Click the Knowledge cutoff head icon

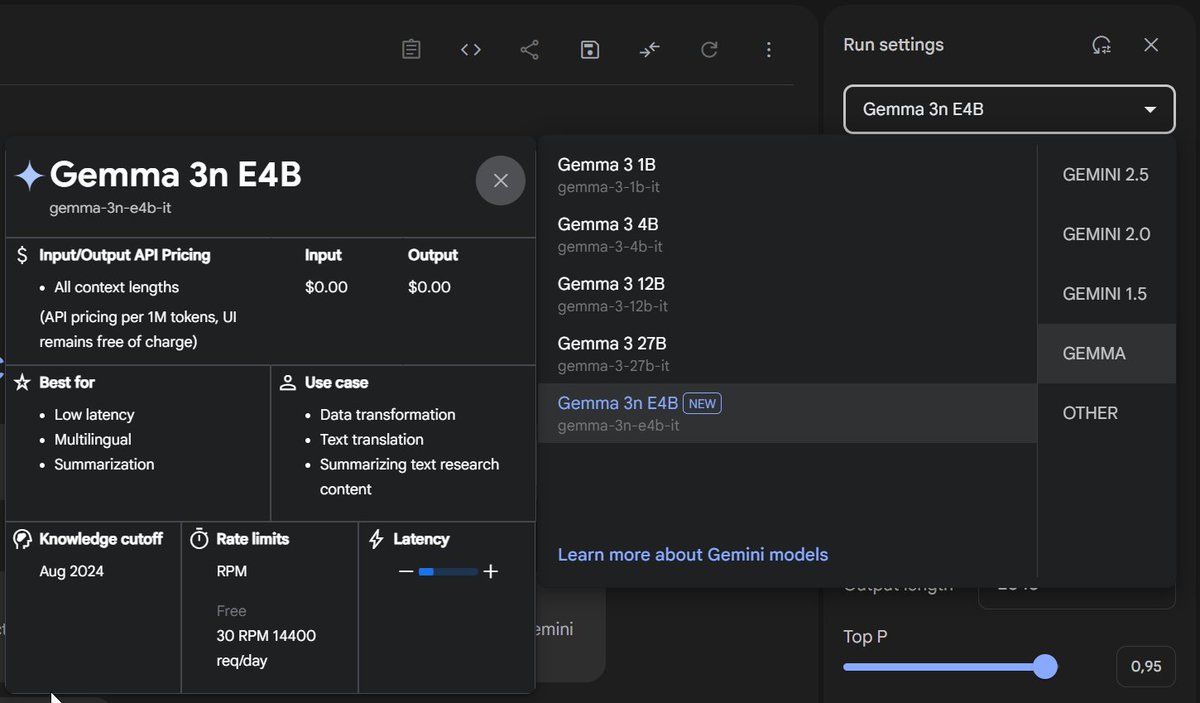[x=22, y=539]
